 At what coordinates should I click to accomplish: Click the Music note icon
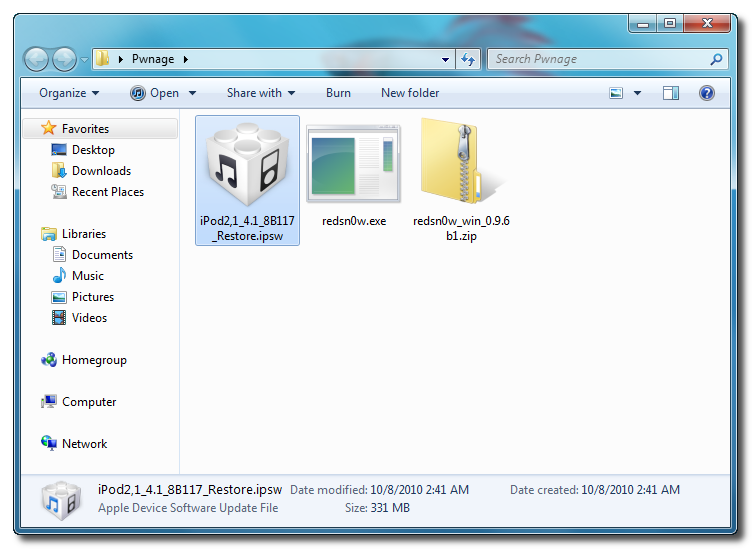pos(59,275)
